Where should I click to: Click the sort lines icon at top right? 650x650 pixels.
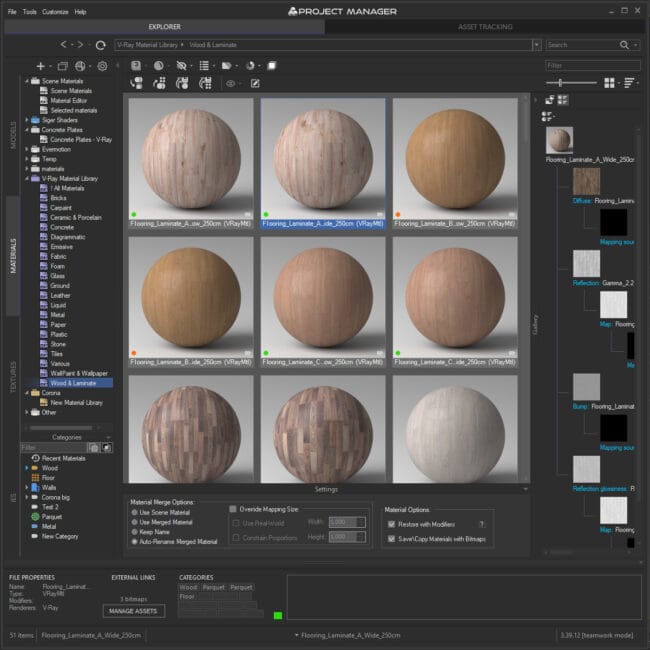click(x=629, y=83)
